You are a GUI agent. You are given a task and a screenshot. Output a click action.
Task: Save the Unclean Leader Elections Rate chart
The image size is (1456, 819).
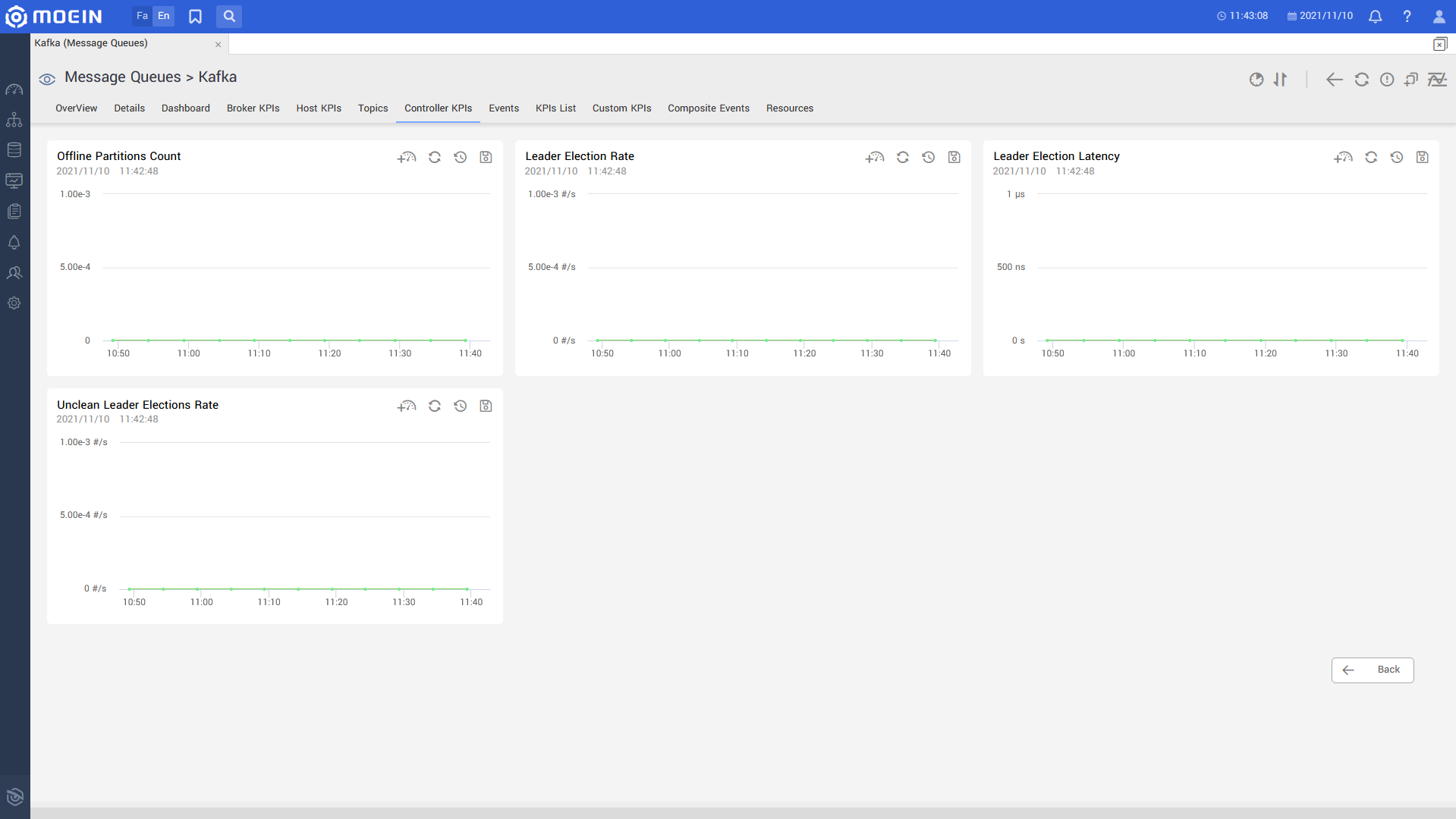(x=486, y=406)
